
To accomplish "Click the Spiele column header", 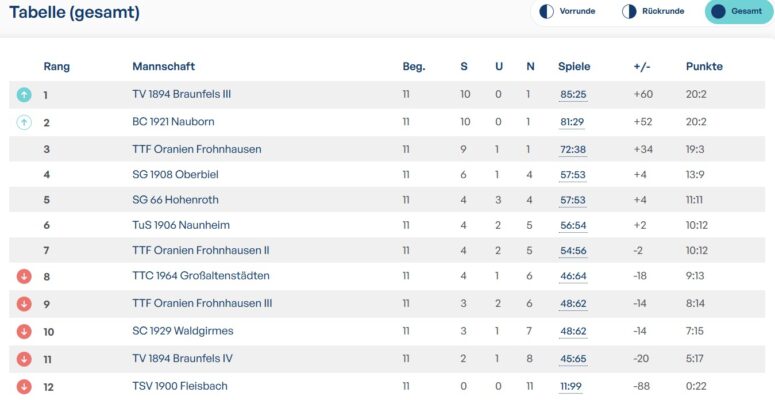I will click(x=574, y=67).
